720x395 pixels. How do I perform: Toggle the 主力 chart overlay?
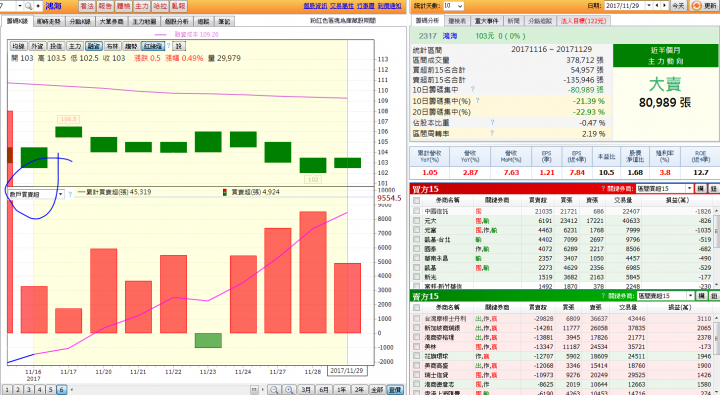(x=75, y=46)
